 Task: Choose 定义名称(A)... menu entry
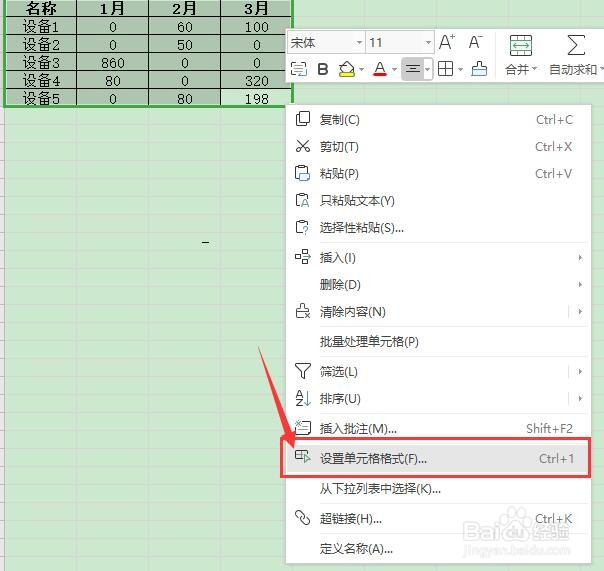438,548
